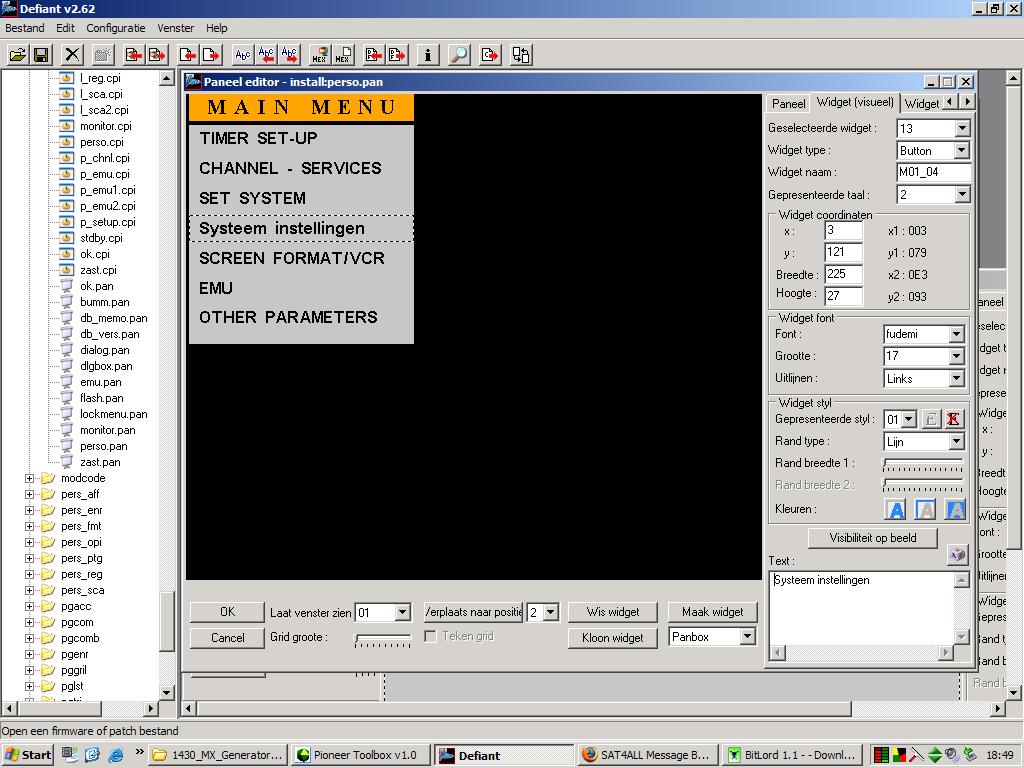Click the DF page left-arrow icon
Screen dimensions: 1024x768
tap(374, 55)
